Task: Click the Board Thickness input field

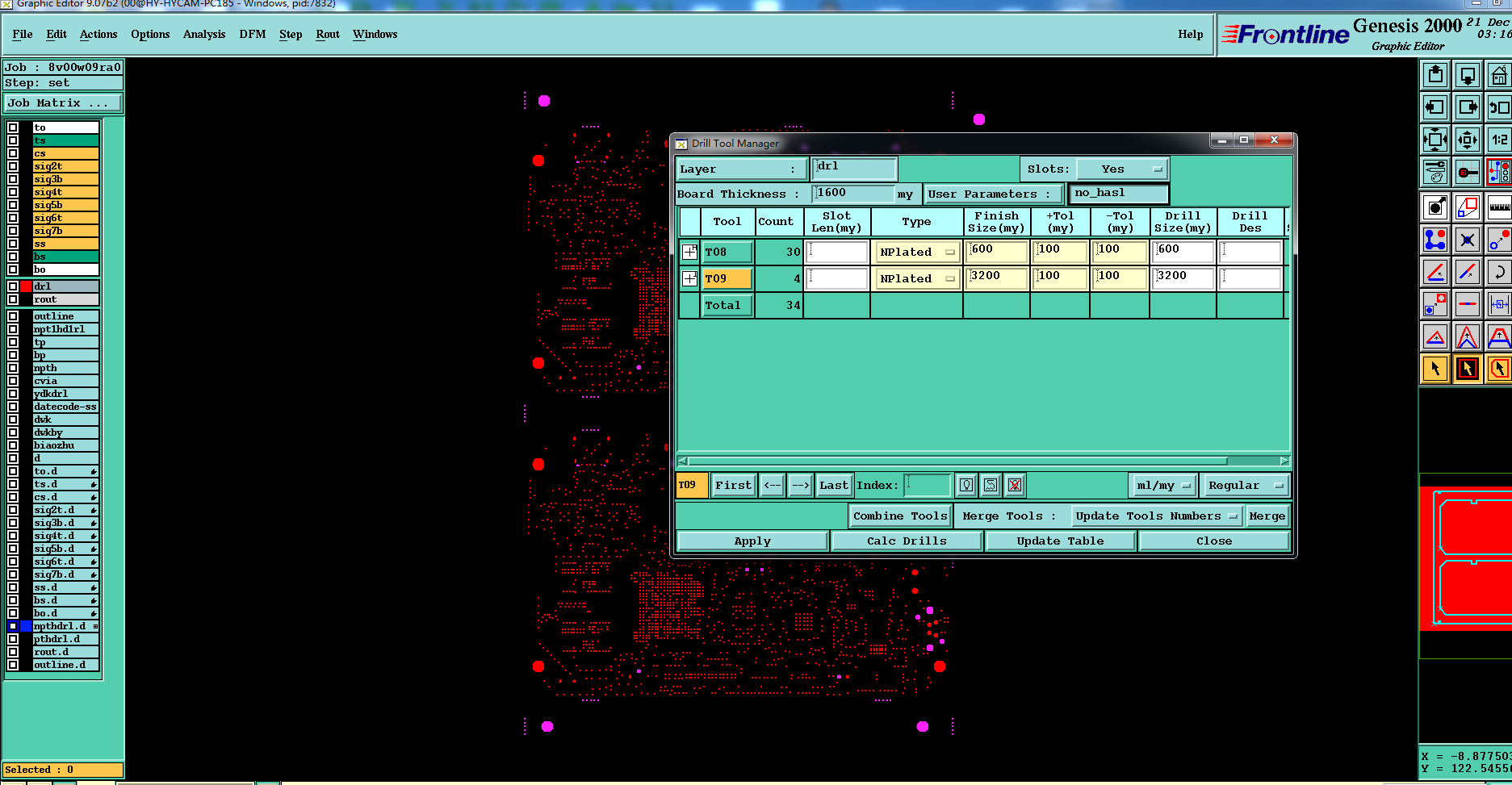Action: (853, 193)
